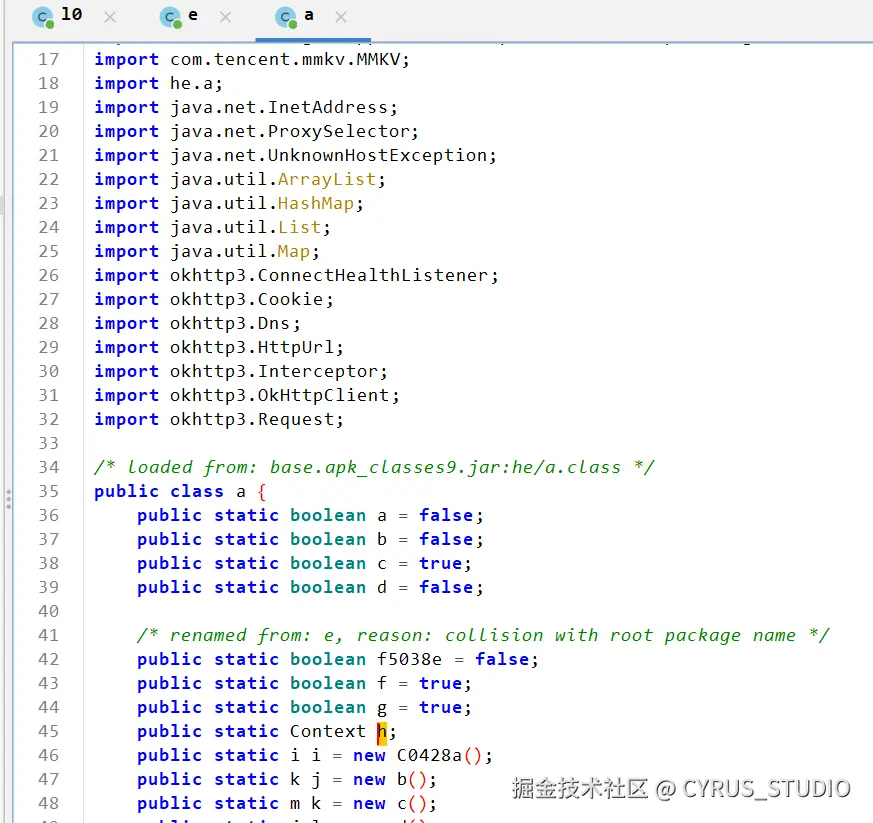Close the a tab

coord(341,17)
